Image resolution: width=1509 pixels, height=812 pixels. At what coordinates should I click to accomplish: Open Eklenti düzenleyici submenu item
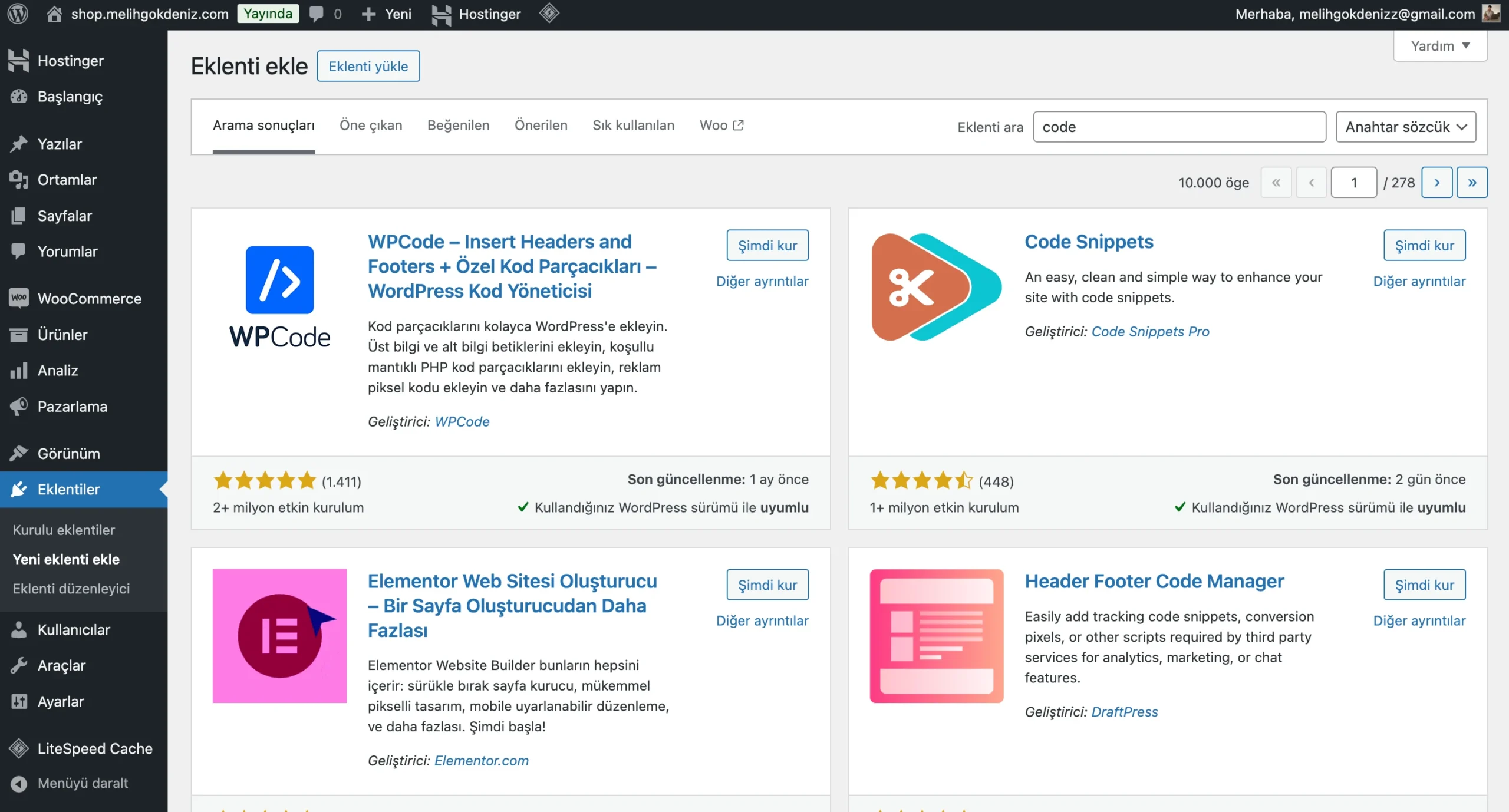pos(71,589)
